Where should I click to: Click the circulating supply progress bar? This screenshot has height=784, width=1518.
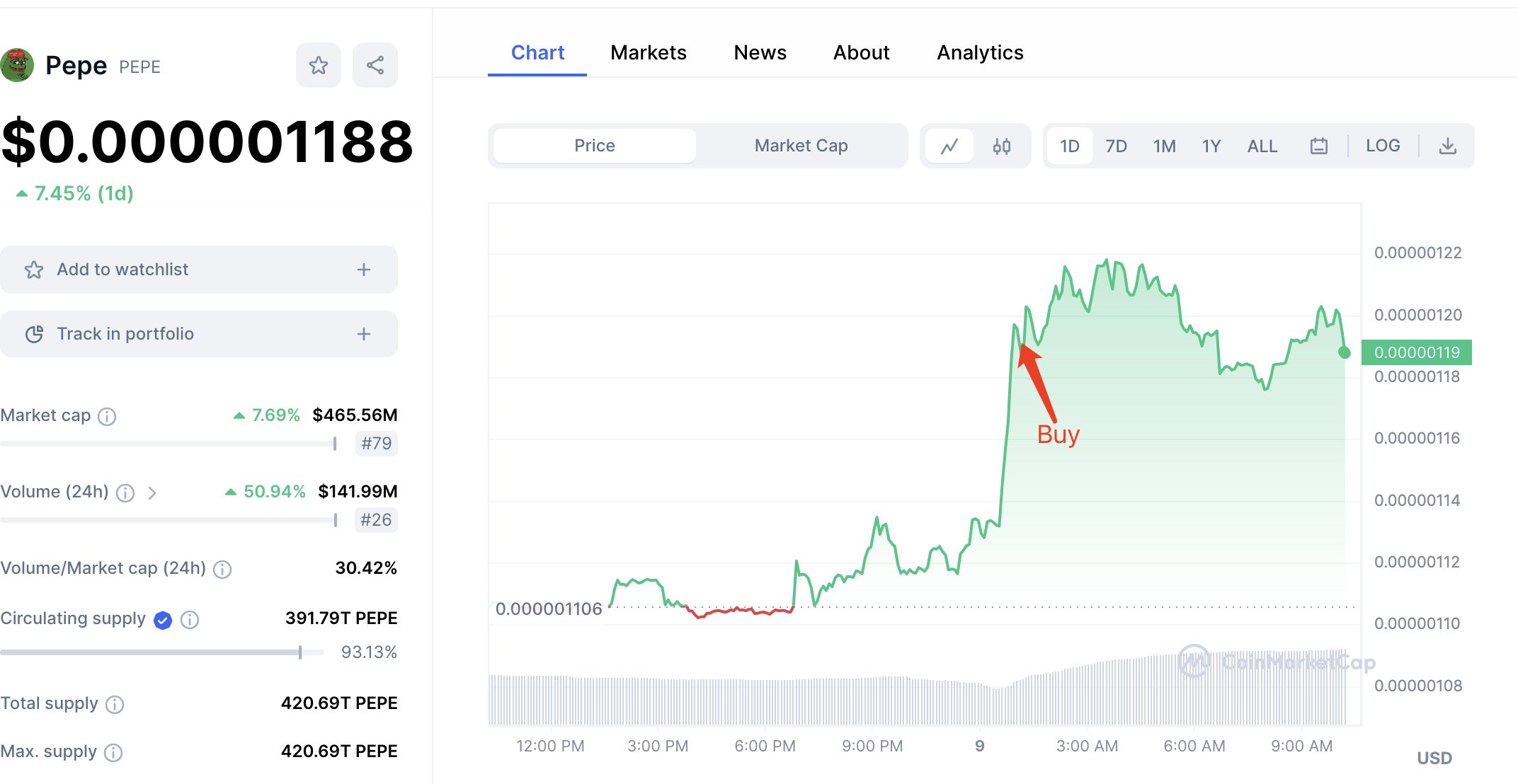pyautogui.click(x=162, y=652)
